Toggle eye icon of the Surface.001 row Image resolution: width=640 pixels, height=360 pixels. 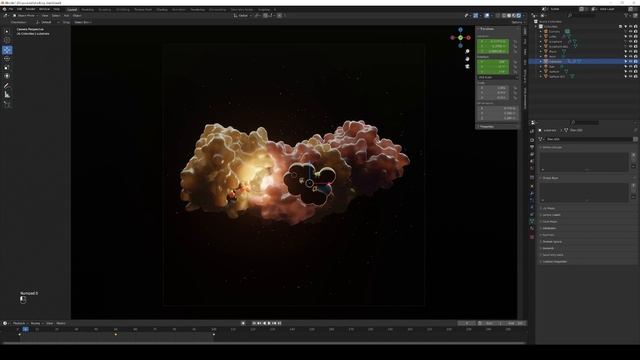(x=631, y=77)
